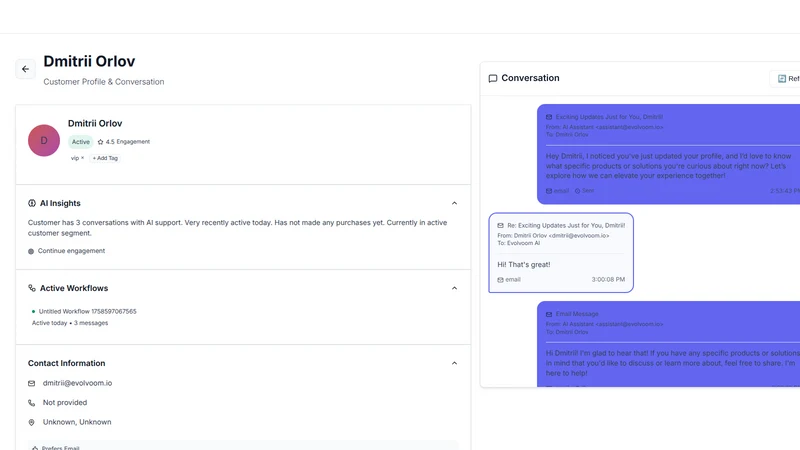
Task: Collapse the Contact Information section
Action: tap(454, 363)
